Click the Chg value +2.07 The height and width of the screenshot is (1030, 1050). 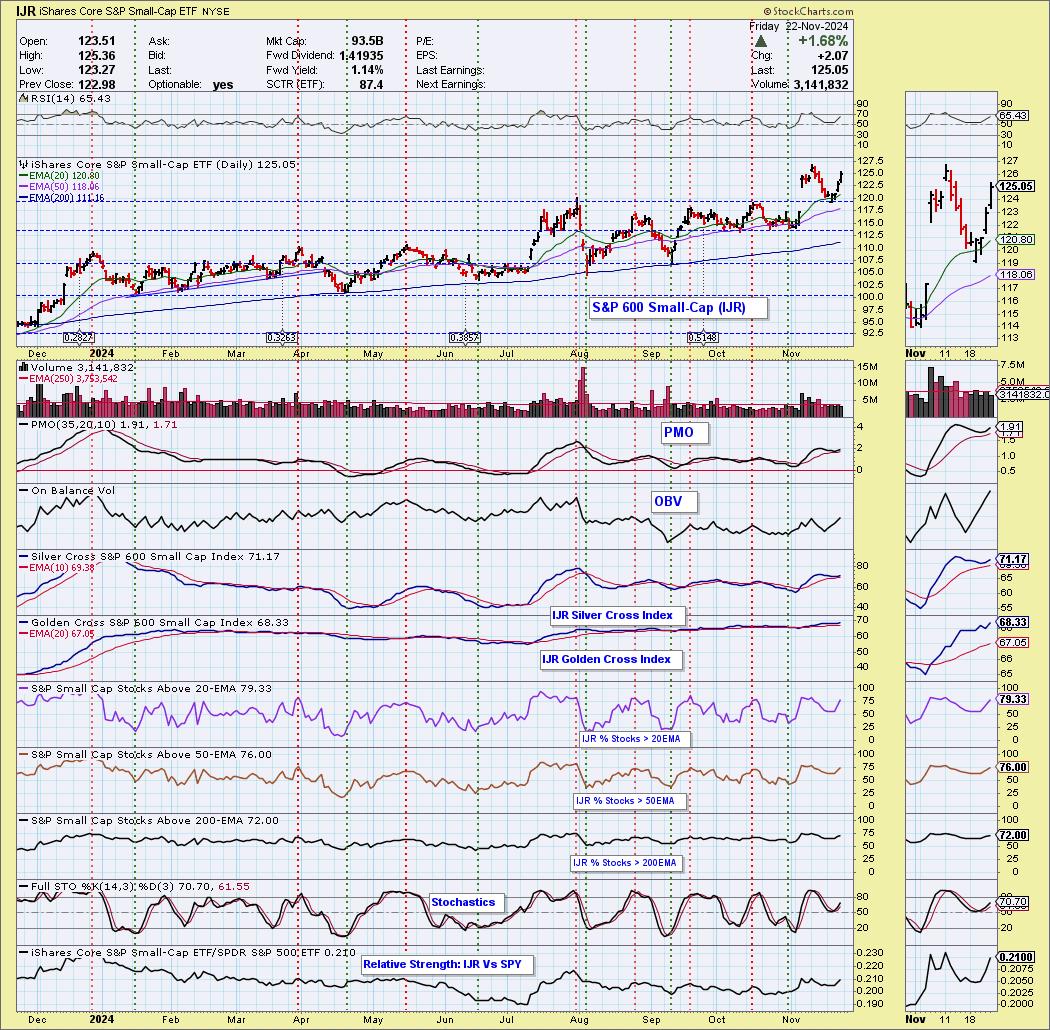834,56
